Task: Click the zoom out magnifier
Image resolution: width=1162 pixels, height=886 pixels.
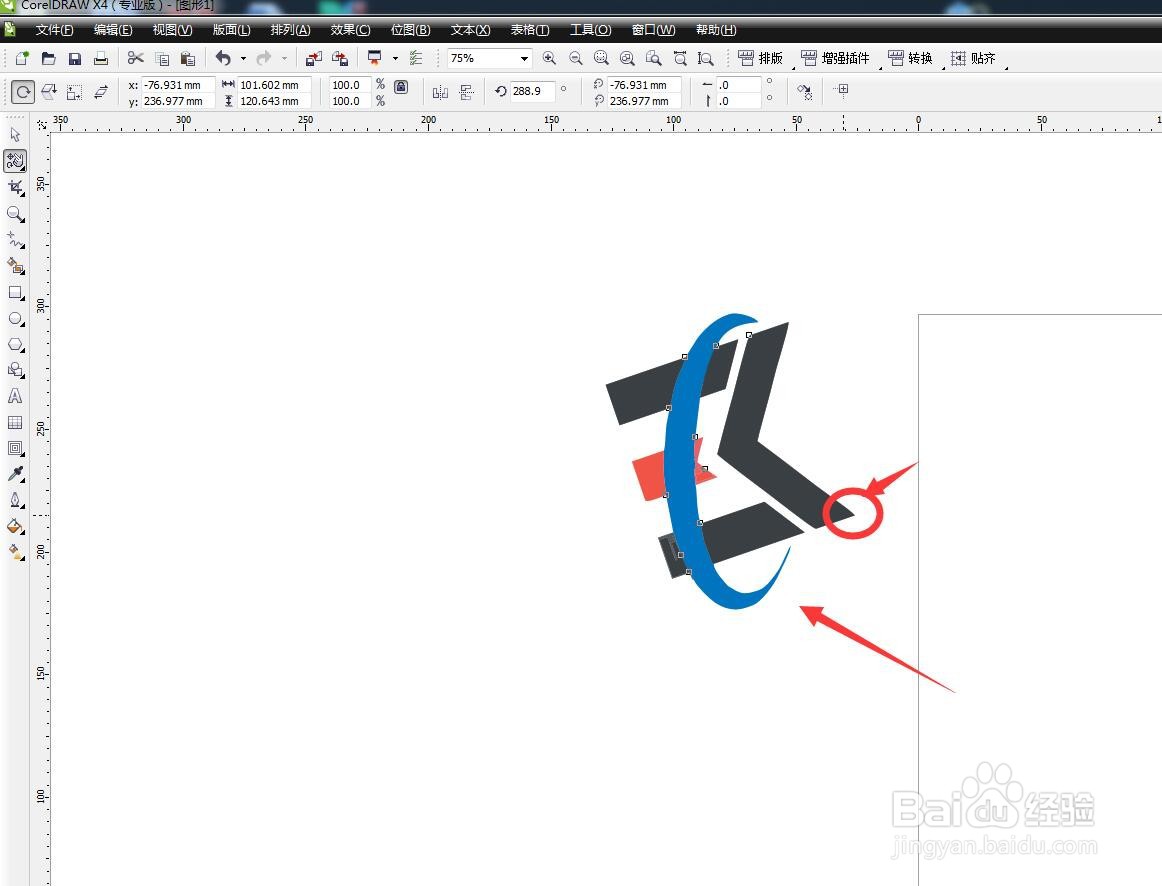Action: (576, 58)
